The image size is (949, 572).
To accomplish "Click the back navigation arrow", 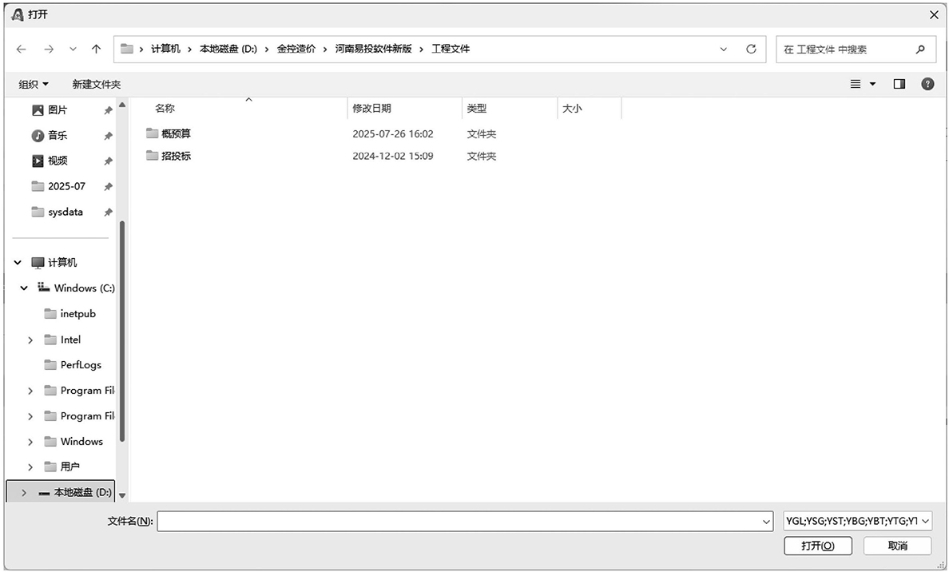I will pyautogui.click(x=21, y=49).
